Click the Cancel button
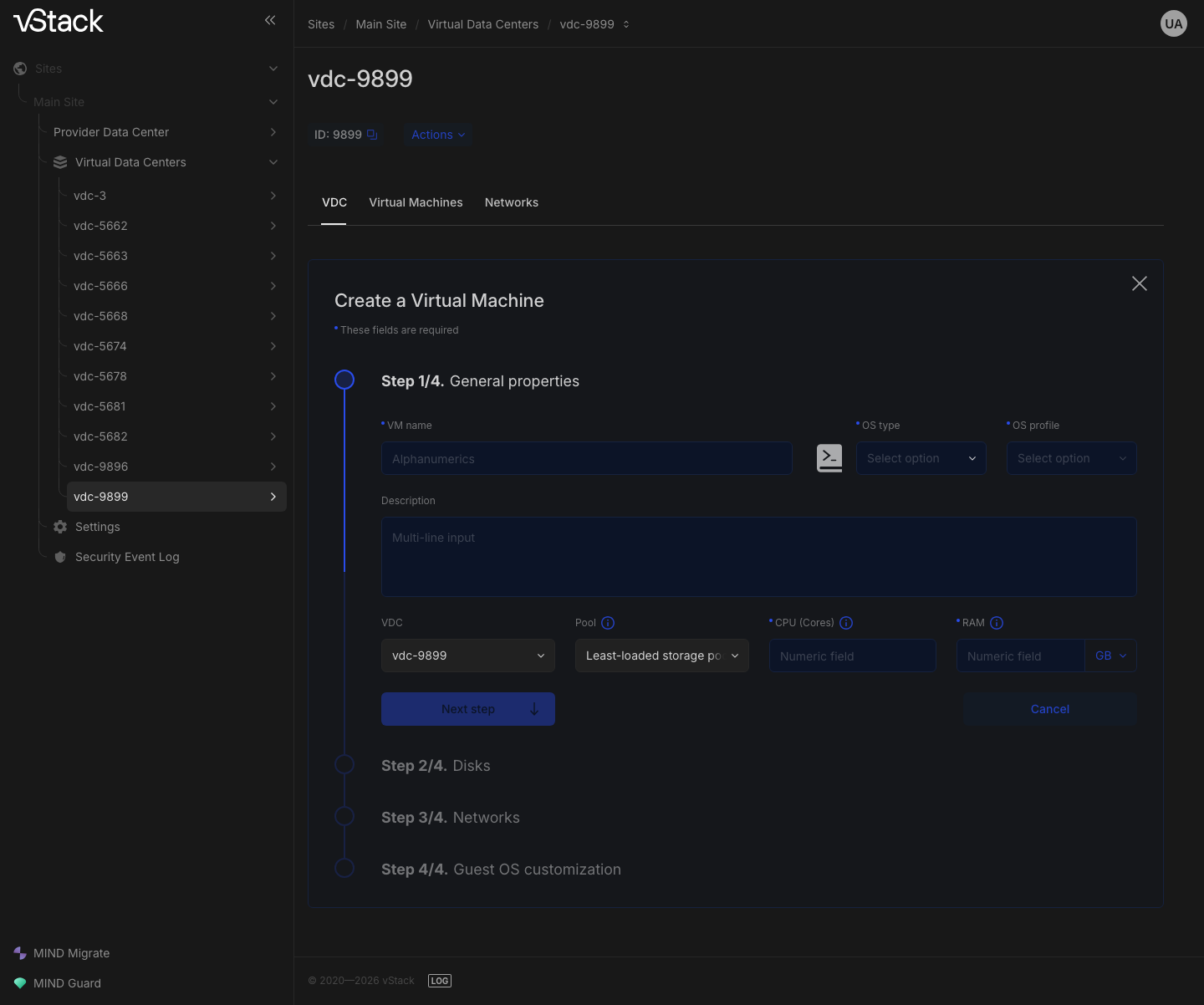This screenshot has height=1005, width=1204. (x=1050, y=709)
